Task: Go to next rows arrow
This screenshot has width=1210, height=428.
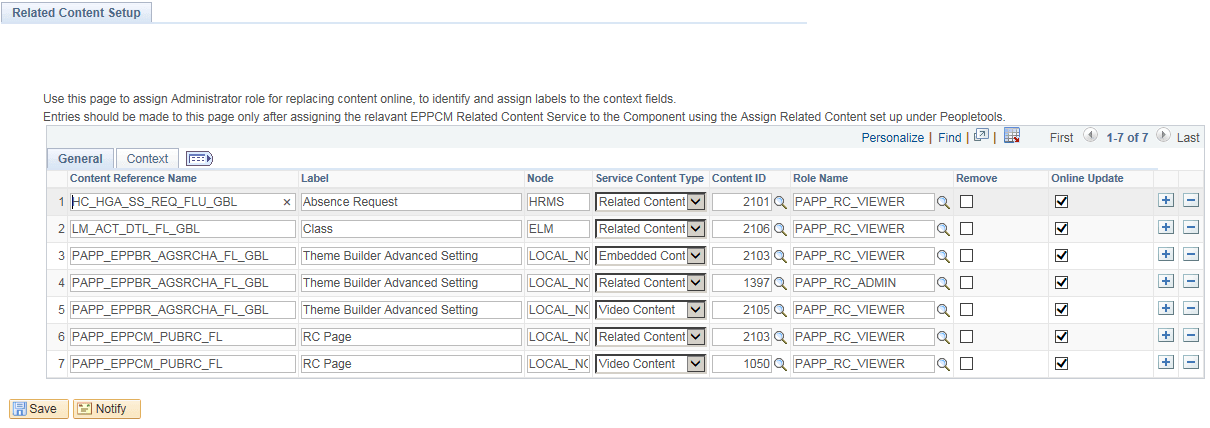Action: coord(1163,136)
